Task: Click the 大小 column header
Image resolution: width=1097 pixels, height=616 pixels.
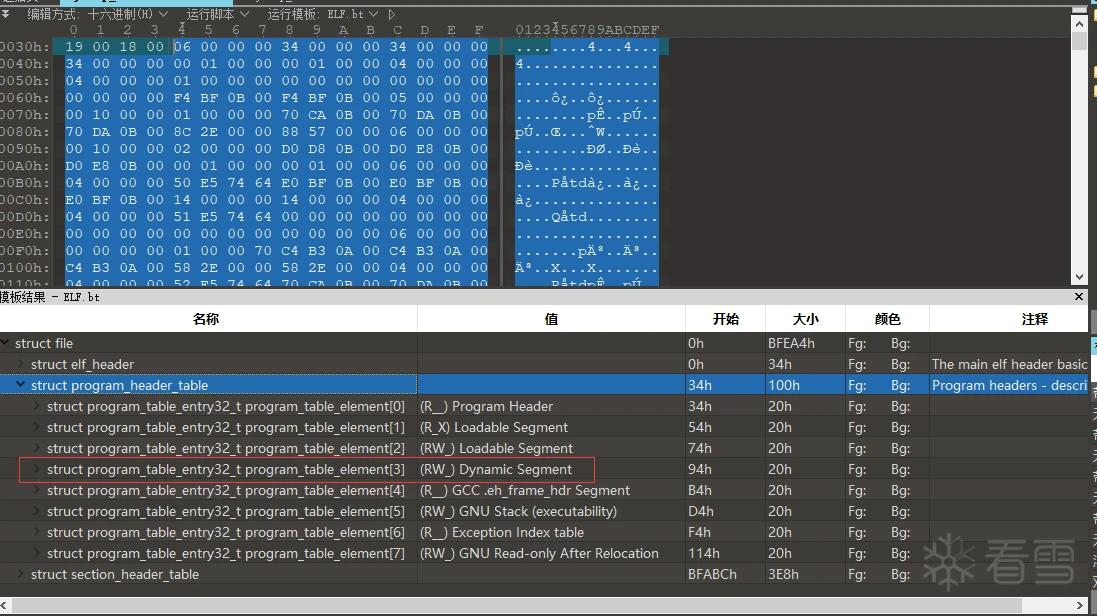Action: click(x=805, y=319)
